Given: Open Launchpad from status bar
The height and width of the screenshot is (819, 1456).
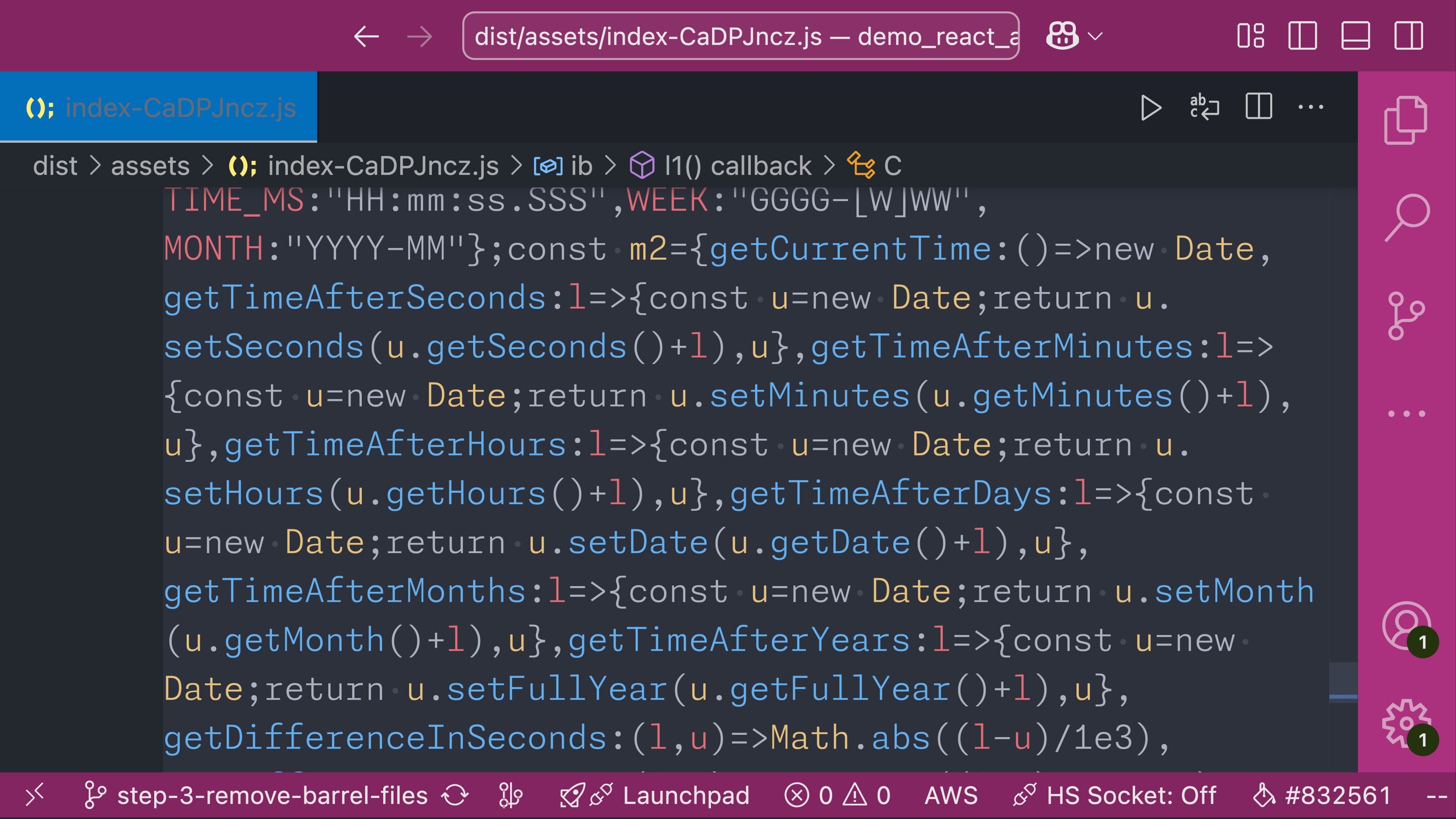Looking at the screenshot, I should 654,795.
